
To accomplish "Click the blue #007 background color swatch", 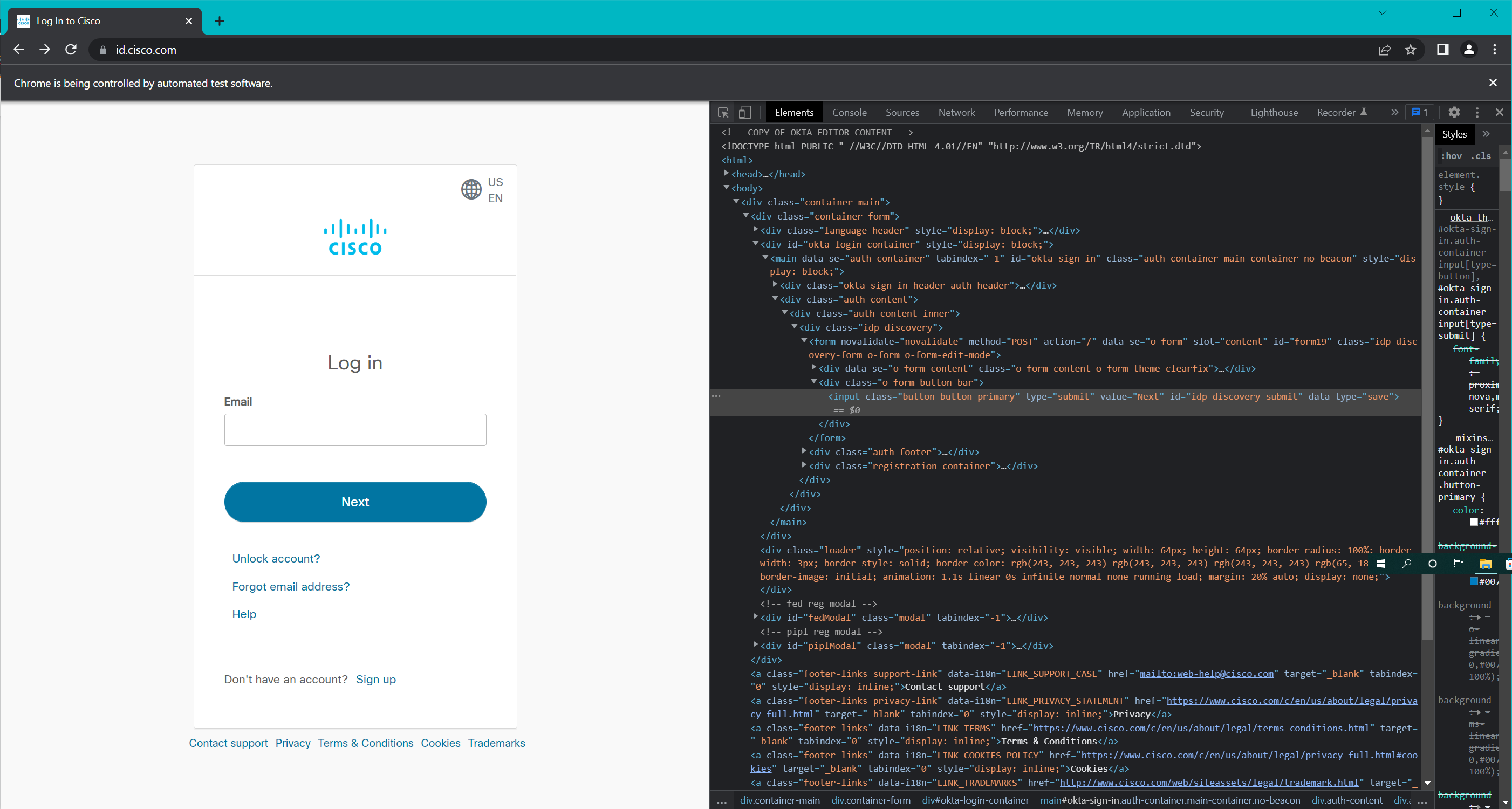I will [1474, 581].
